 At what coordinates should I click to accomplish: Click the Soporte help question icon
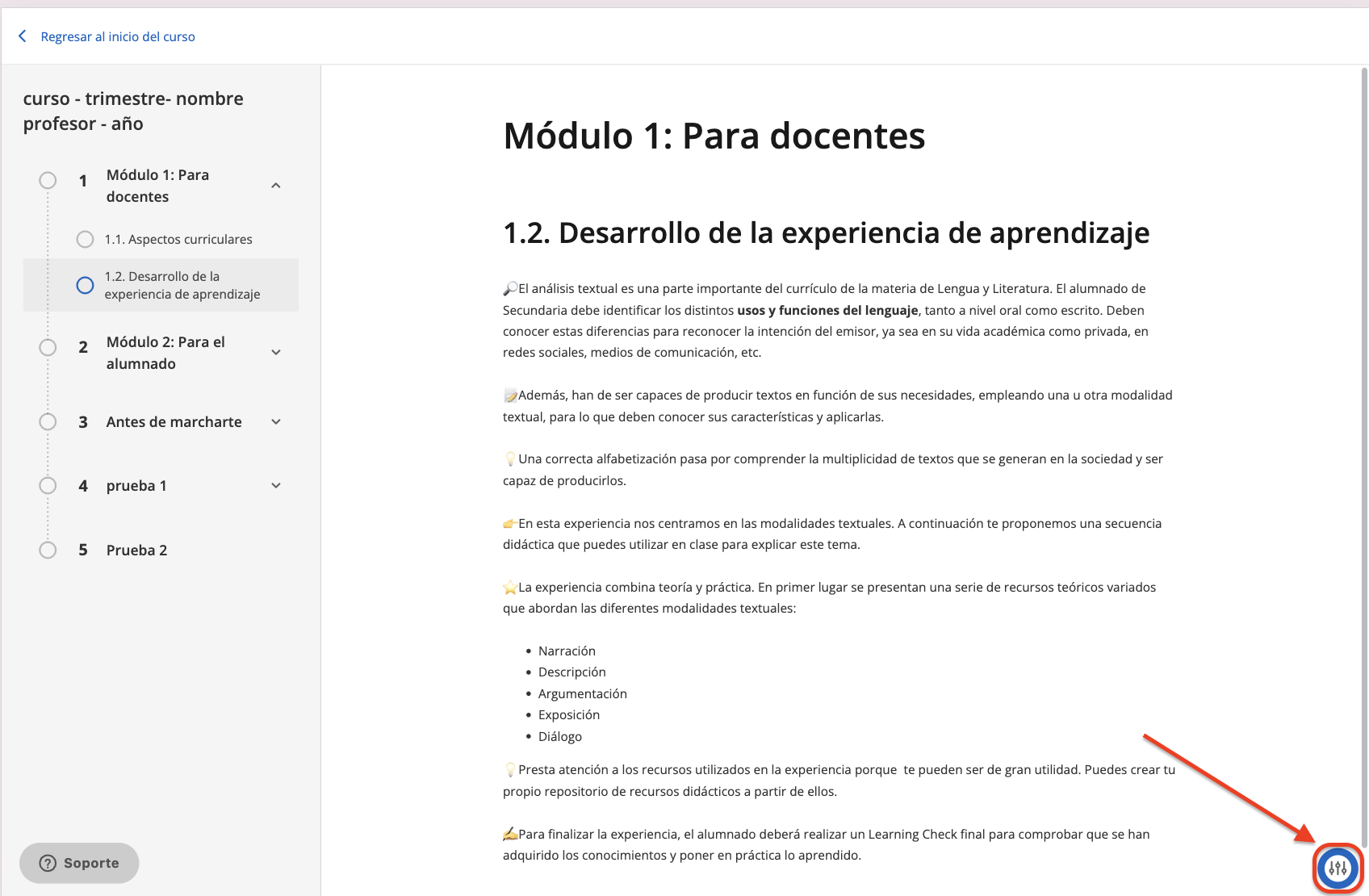pos(48,863)
